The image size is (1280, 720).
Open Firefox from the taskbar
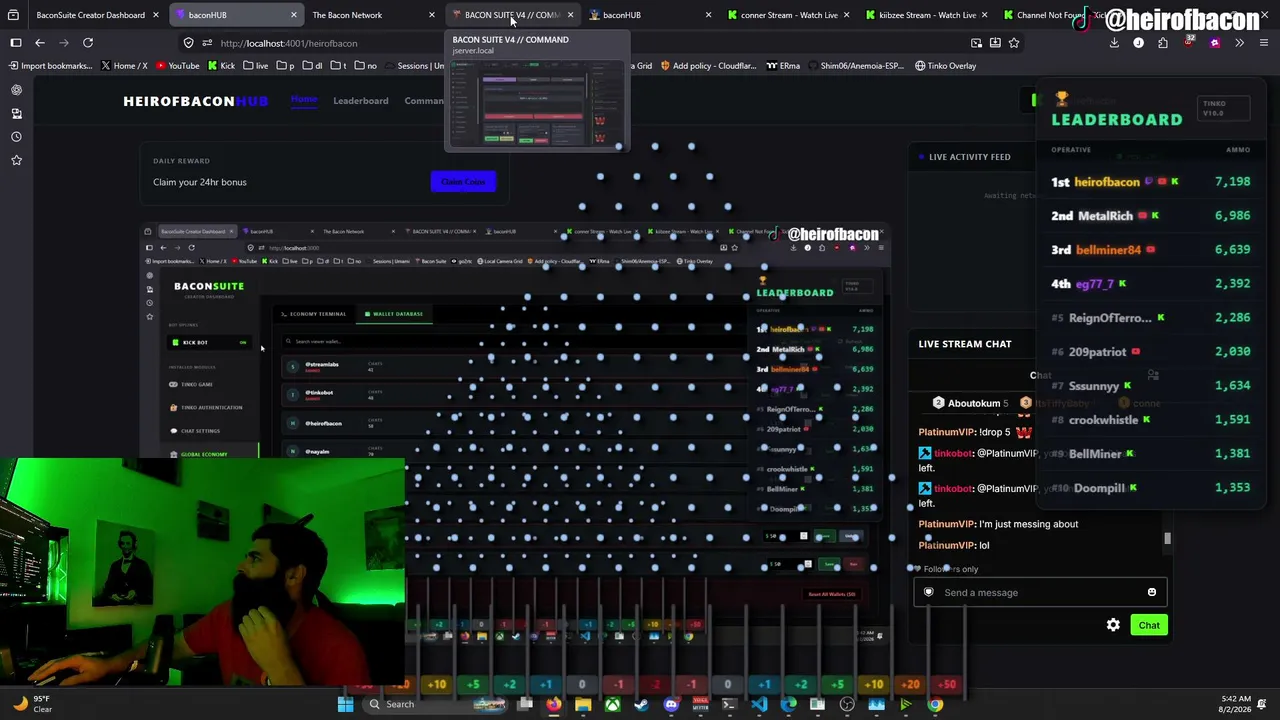[x=553, y=704]
